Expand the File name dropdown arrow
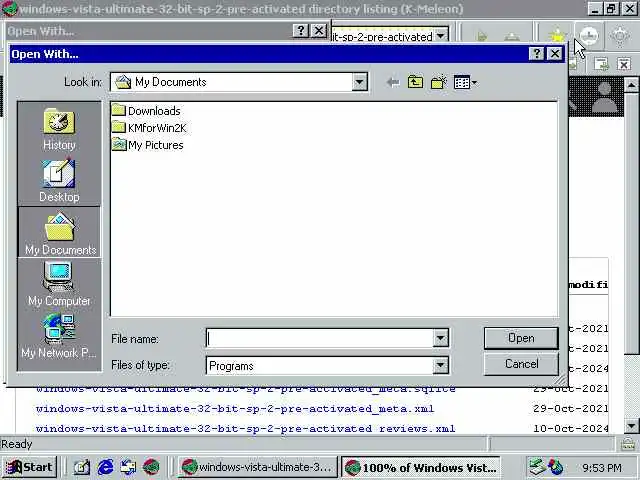Viewport: 640px width, 480px height. coord(440,338)
